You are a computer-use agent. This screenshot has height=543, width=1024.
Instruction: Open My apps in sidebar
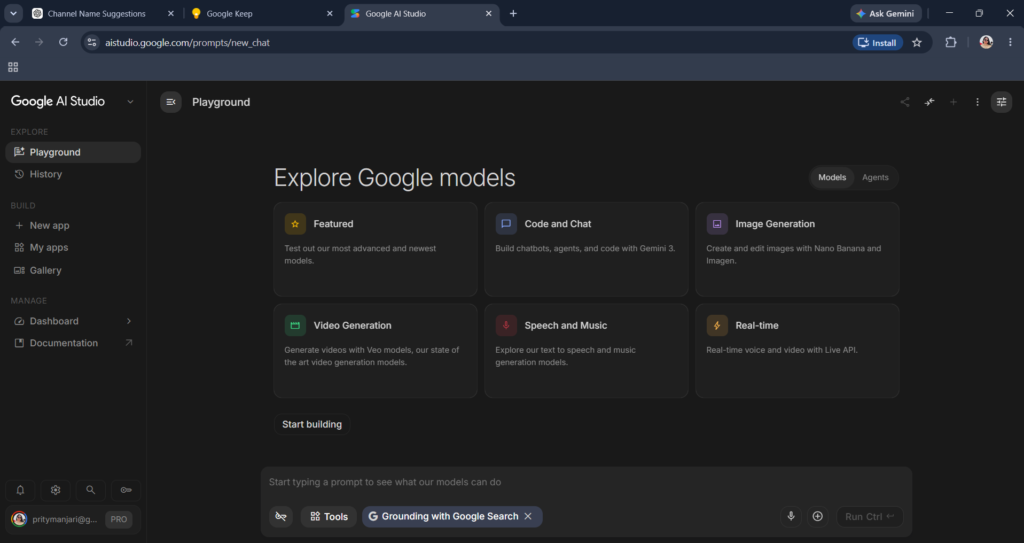pyautogui.click(x=73, y=248)
